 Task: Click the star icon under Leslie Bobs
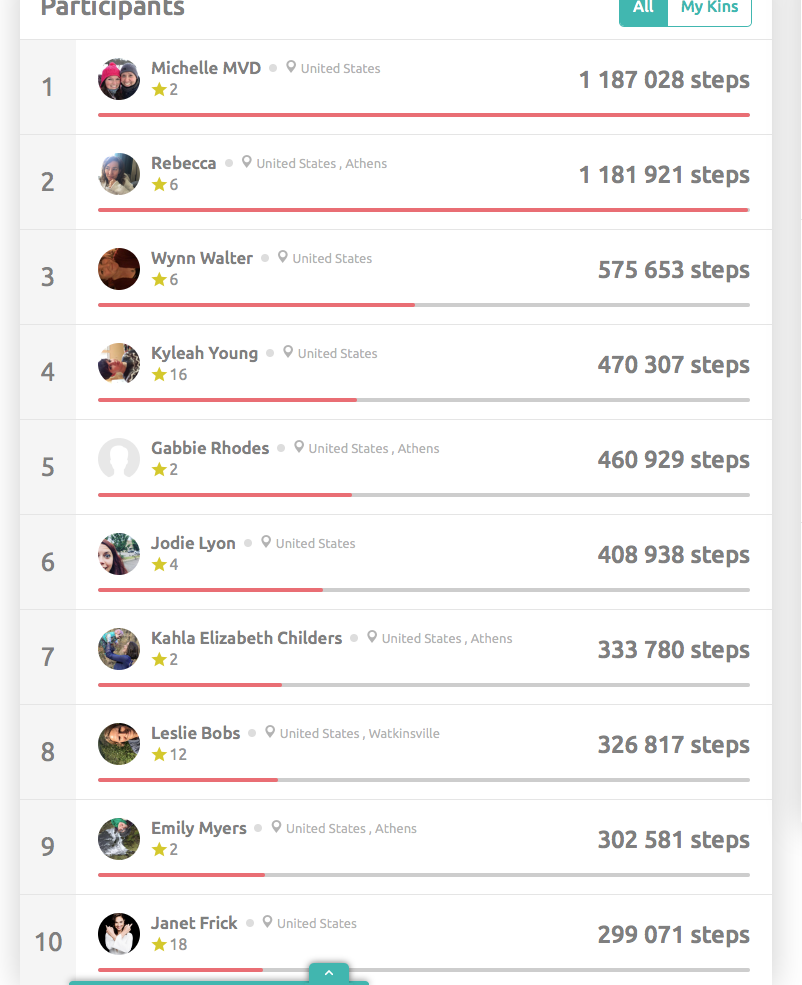tap(160, 754)
